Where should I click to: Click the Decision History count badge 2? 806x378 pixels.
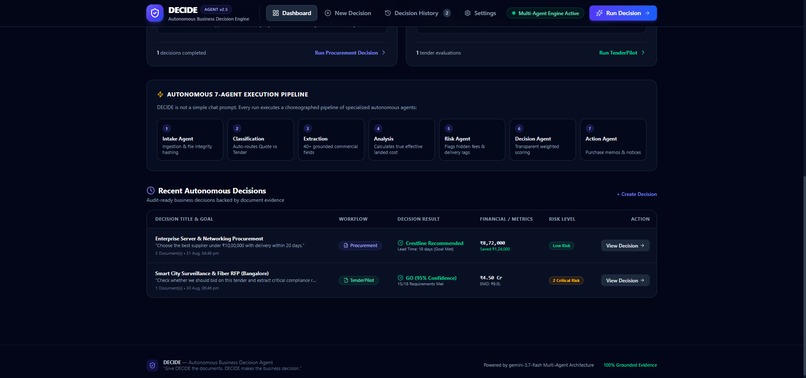[447, 13]
